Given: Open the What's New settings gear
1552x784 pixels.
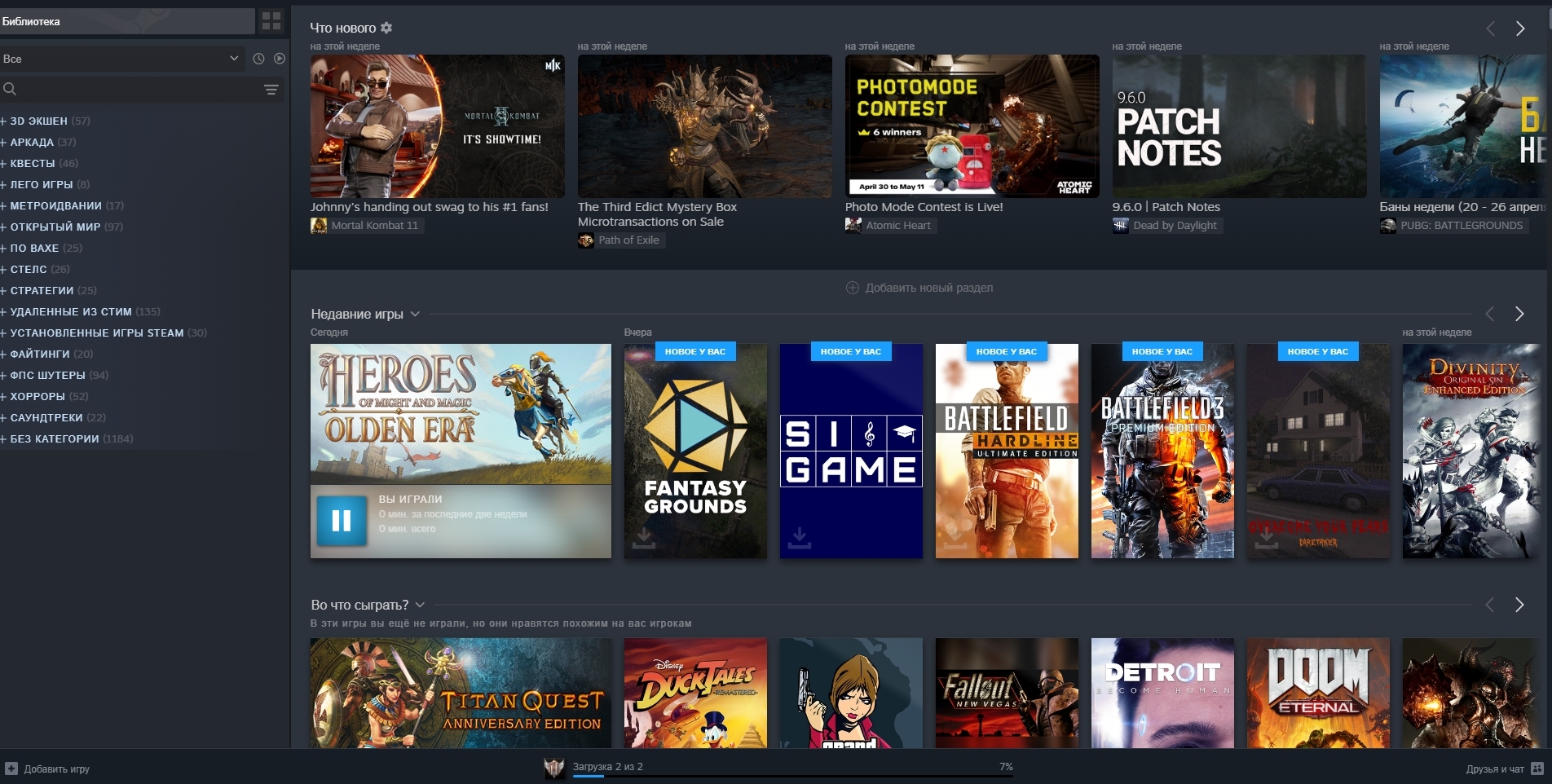Looking at the screenshot, I should tap(386, 28).
